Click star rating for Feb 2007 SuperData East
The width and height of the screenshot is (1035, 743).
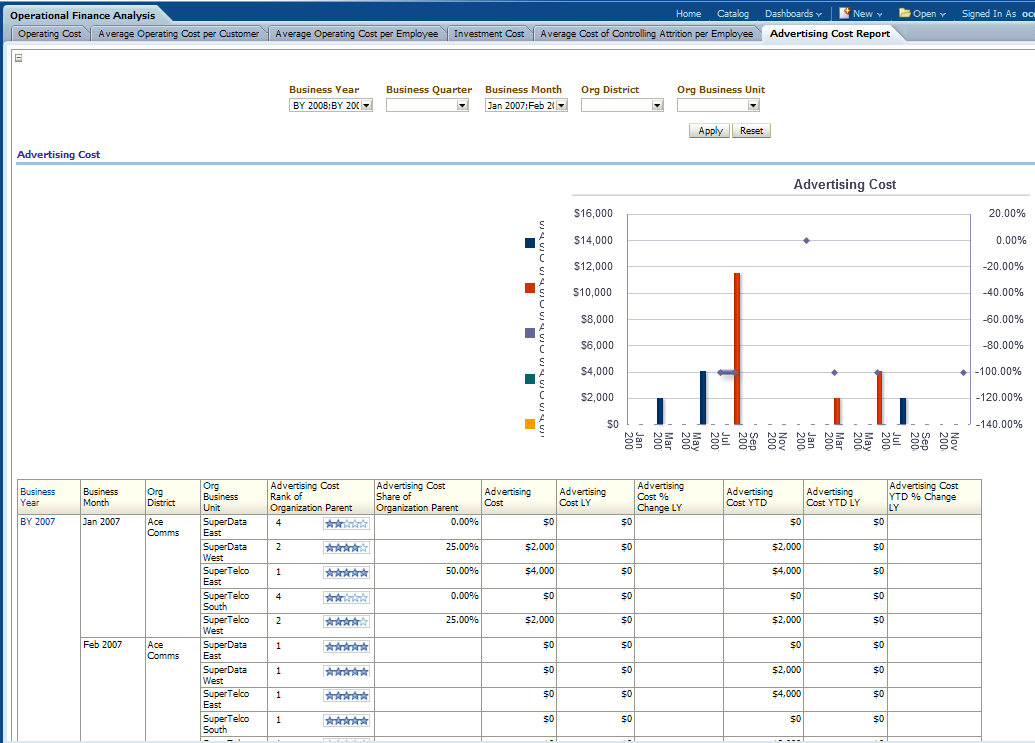click(x=347, y=647)
